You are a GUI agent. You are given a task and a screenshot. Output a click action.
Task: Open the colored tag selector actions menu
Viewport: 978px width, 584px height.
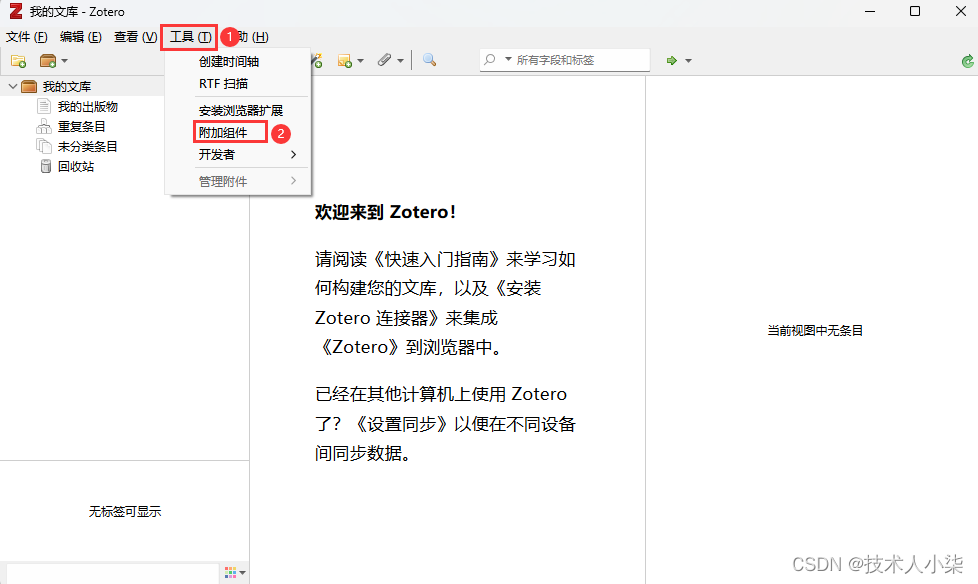pos(235,572)
